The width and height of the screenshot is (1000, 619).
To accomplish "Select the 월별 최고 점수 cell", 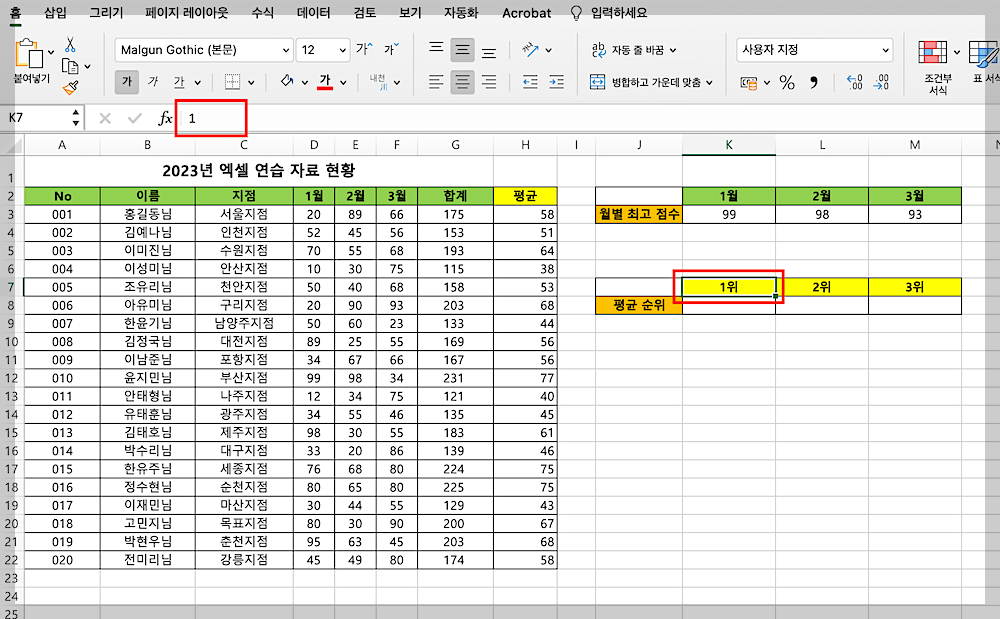I will tap(639, 214).
